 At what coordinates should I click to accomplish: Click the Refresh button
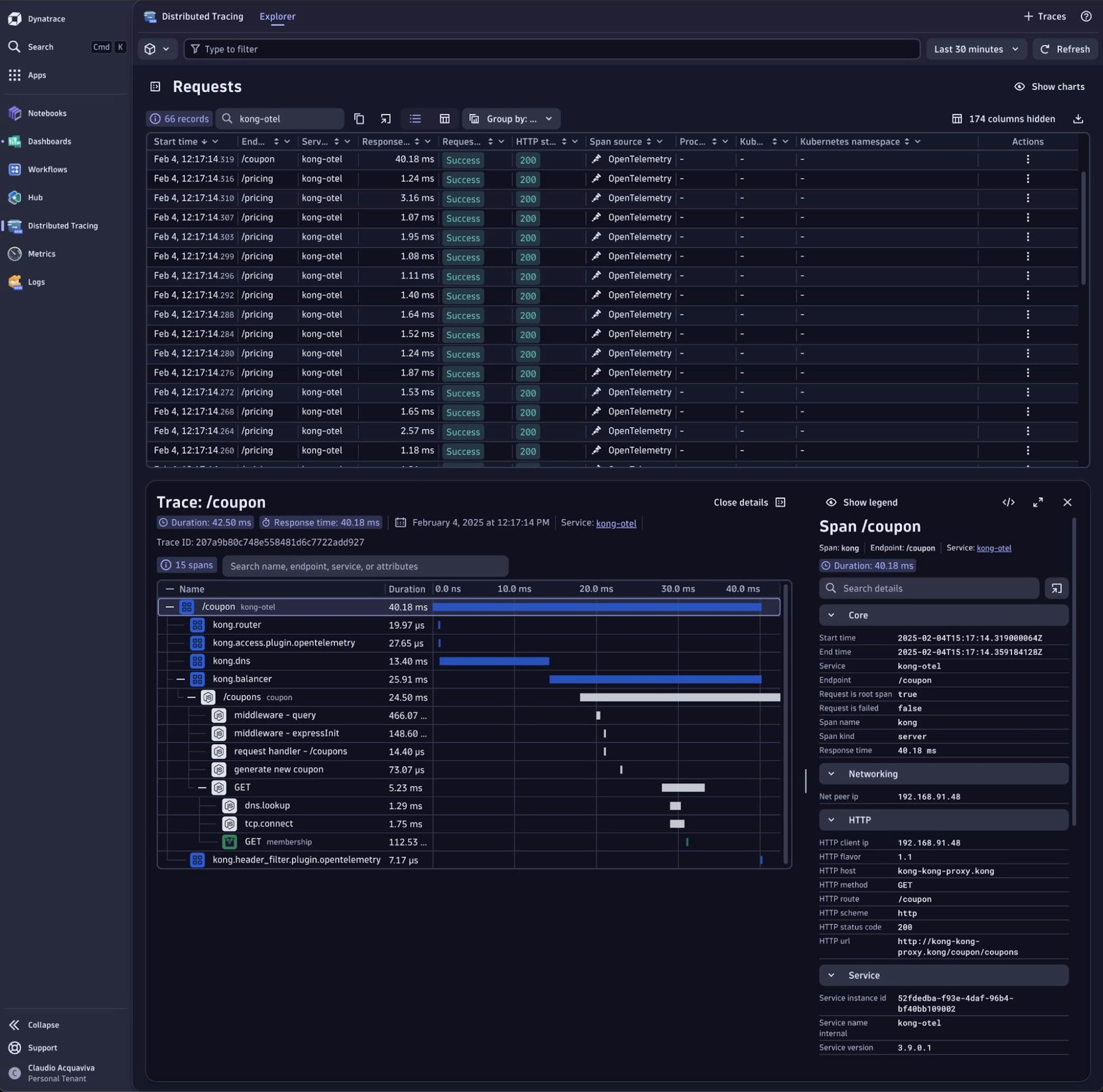pos(1065,49)
